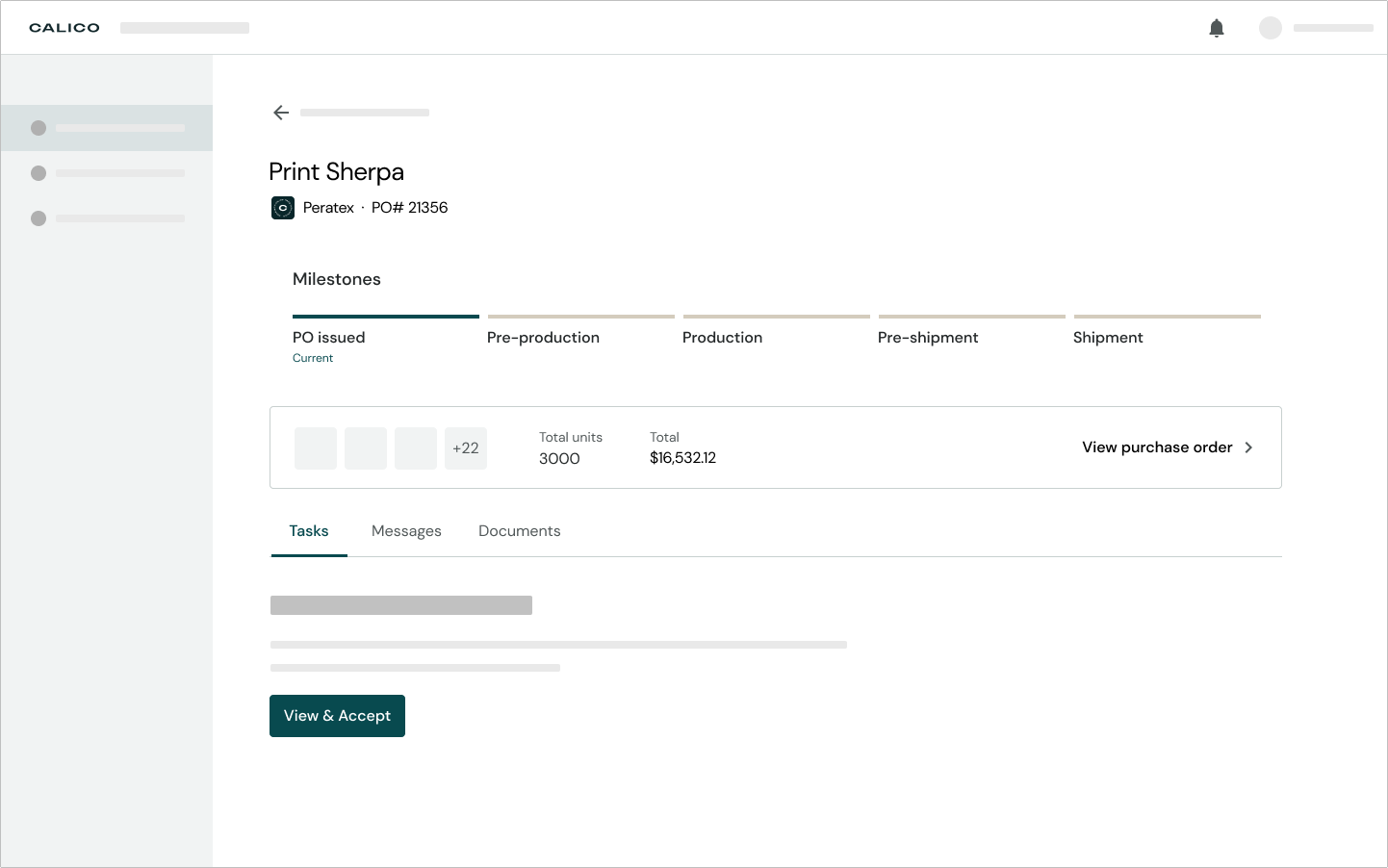The image size is (1388, 868).
Task: Switch to the Tasks tab
Action: [x=309, y=531]
